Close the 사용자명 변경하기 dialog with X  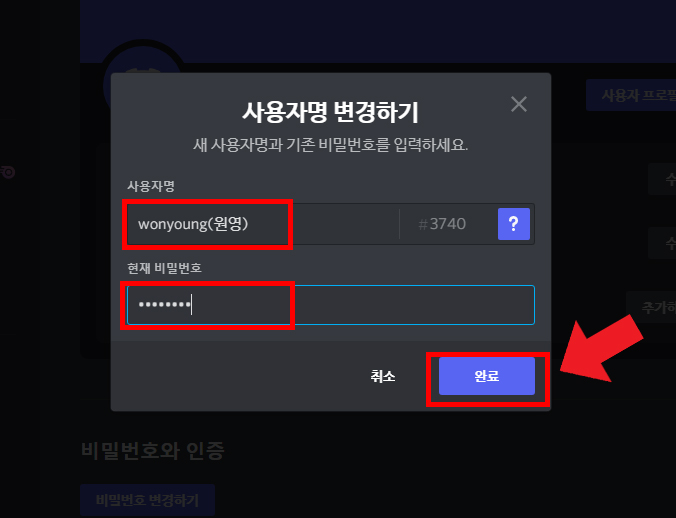pyautogui.click(x=519, y=104)
